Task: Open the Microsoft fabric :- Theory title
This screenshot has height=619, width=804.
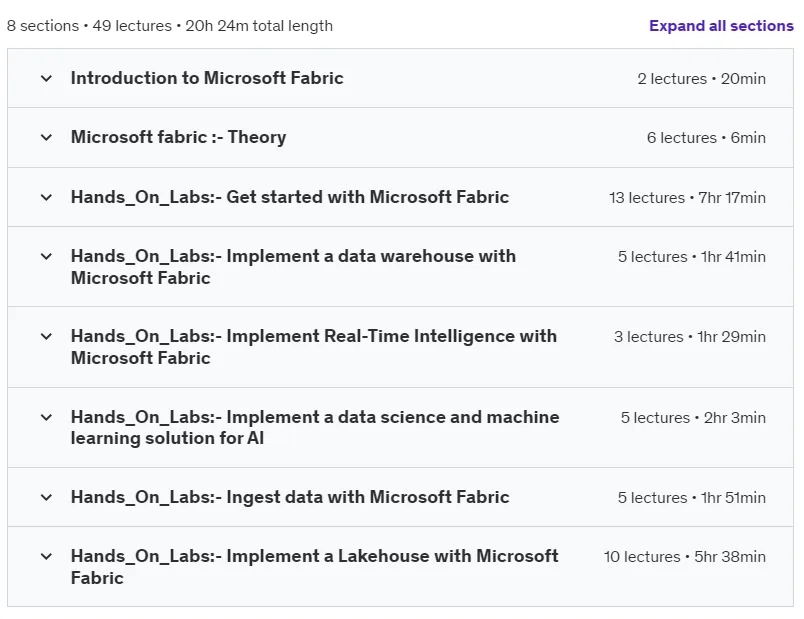Action: click(x=178, y=137)
